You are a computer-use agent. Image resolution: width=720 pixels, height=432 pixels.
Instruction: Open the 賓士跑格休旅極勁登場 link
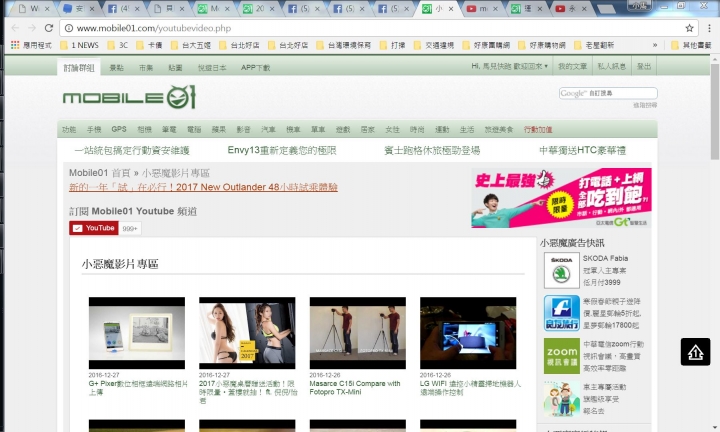tap(432, 150)
